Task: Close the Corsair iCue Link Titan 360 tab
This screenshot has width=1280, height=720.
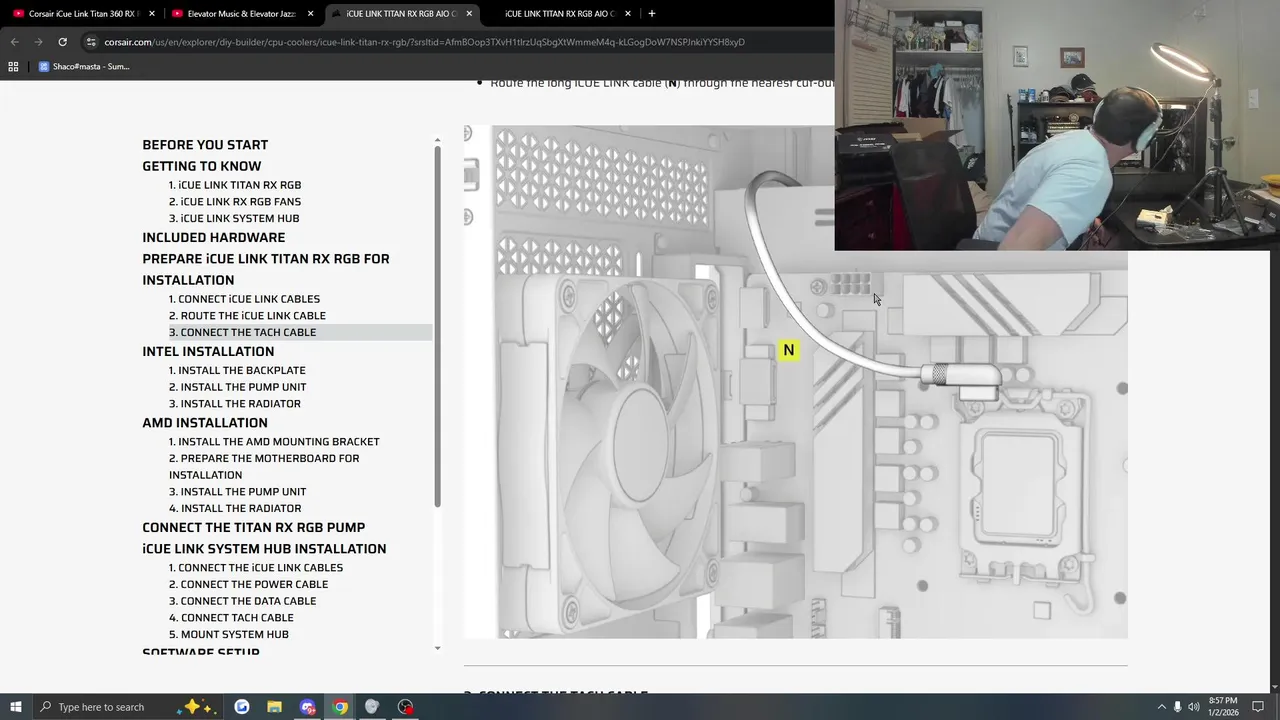Action: (x=152, y=14)
